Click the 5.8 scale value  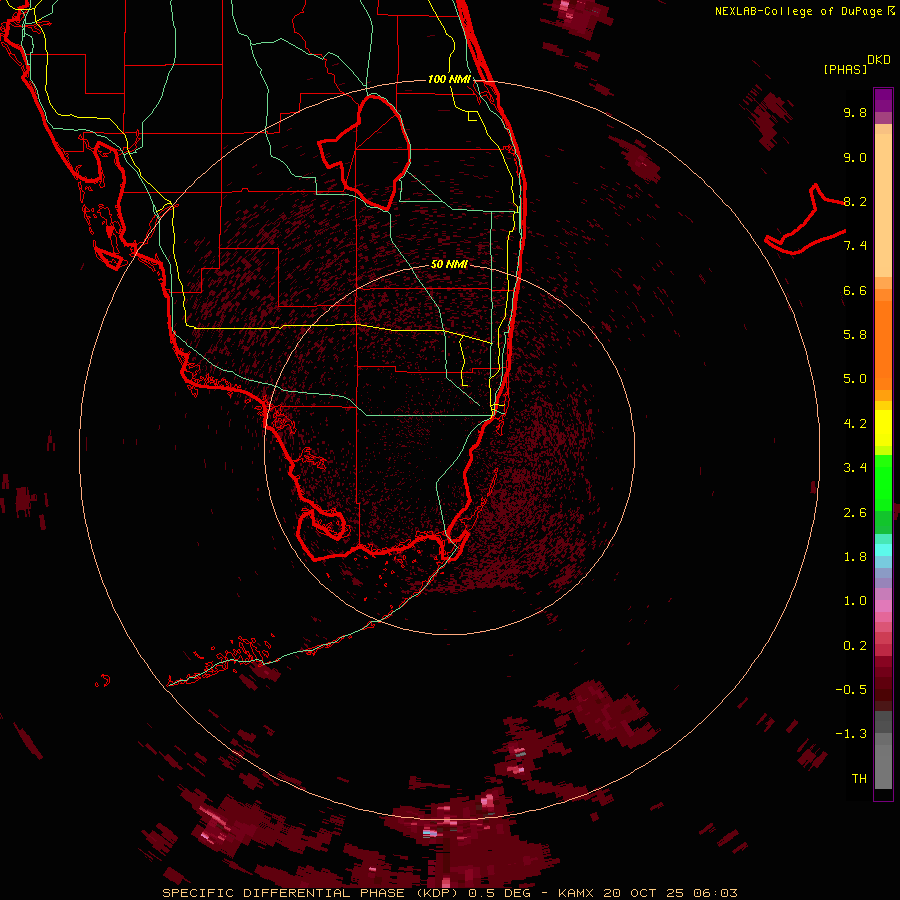pos(855,335)
